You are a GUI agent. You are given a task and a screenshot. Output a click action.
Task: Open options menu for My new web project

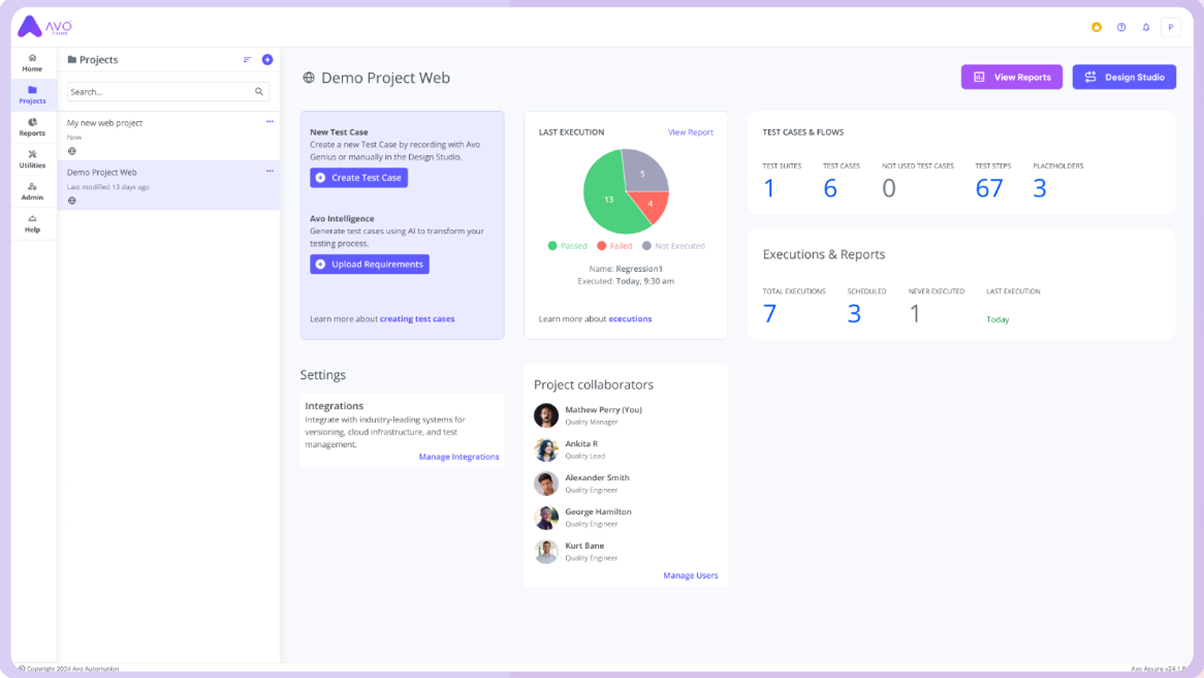tap(269, 122)
